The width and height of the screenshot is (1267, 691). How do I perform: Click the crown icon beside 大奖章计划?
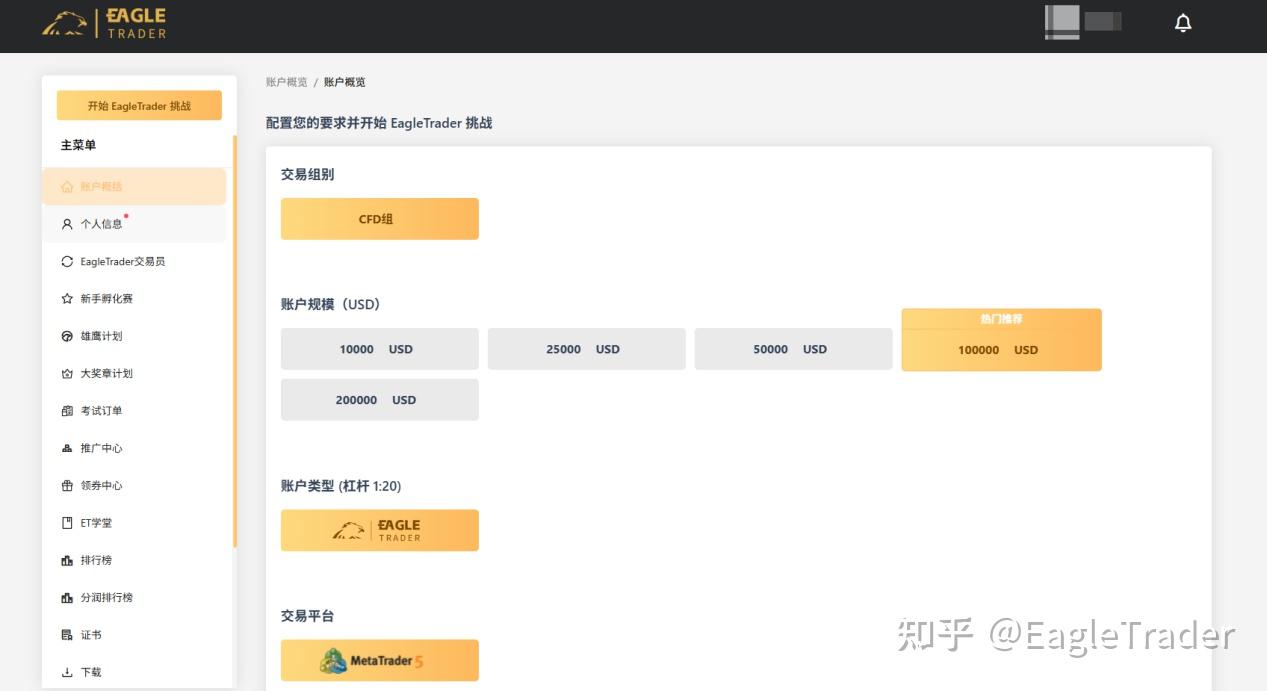pos(67,373)
